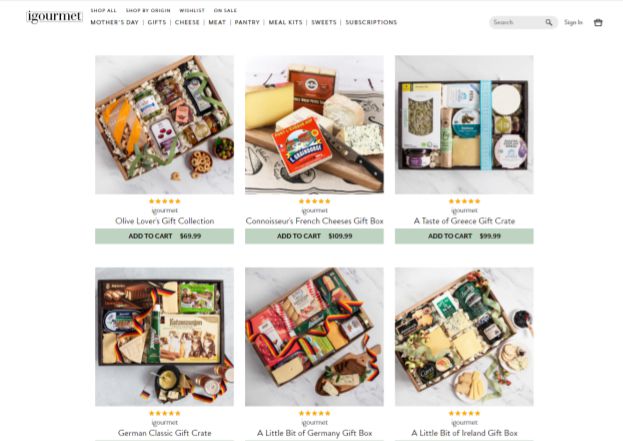Open the Connoisseur's French Cheeses product image
623x441 pixels.
314,125
